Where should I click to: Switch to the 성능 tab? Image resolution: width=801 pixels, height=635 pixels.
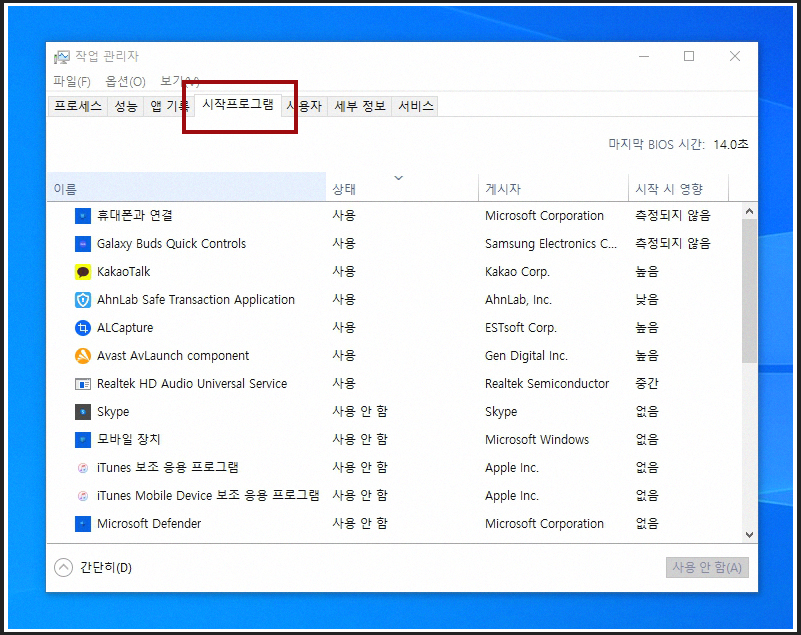click(126, 106)
